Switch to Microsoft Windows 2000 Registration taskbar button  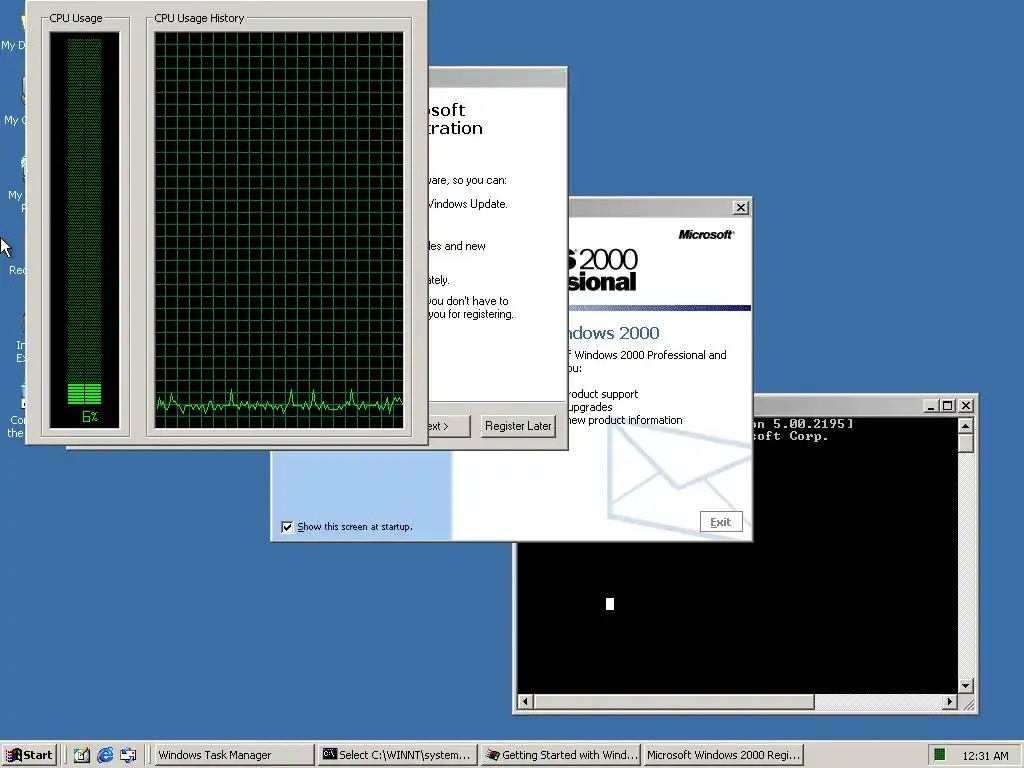click(x=723, y=755)
